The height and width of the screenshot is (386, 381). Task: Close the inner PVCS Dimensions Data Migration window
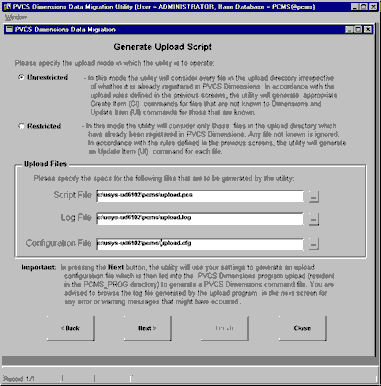click(x=368, y=30)
